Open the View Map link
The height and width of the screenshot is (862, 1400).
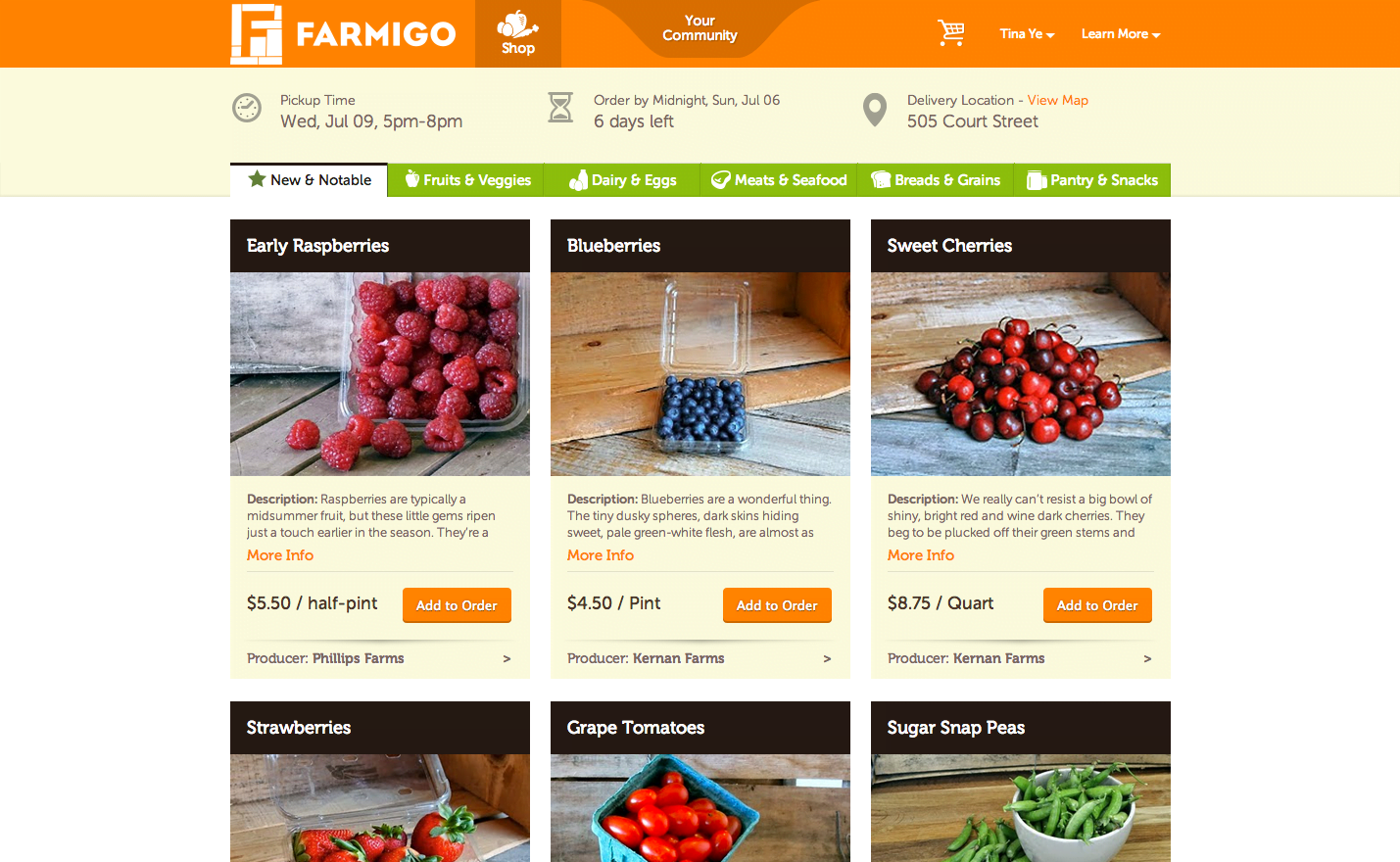pyautogui.click(x=1058, y=100)
